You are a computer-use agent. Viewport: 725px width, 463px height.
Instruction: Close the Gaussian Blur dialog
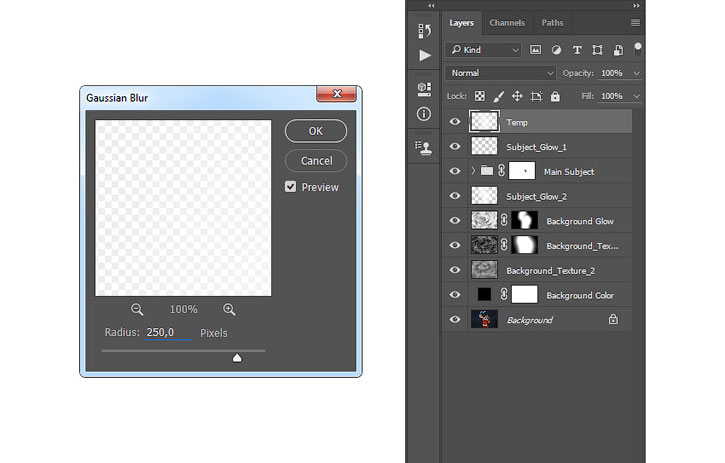click(337, 94)
